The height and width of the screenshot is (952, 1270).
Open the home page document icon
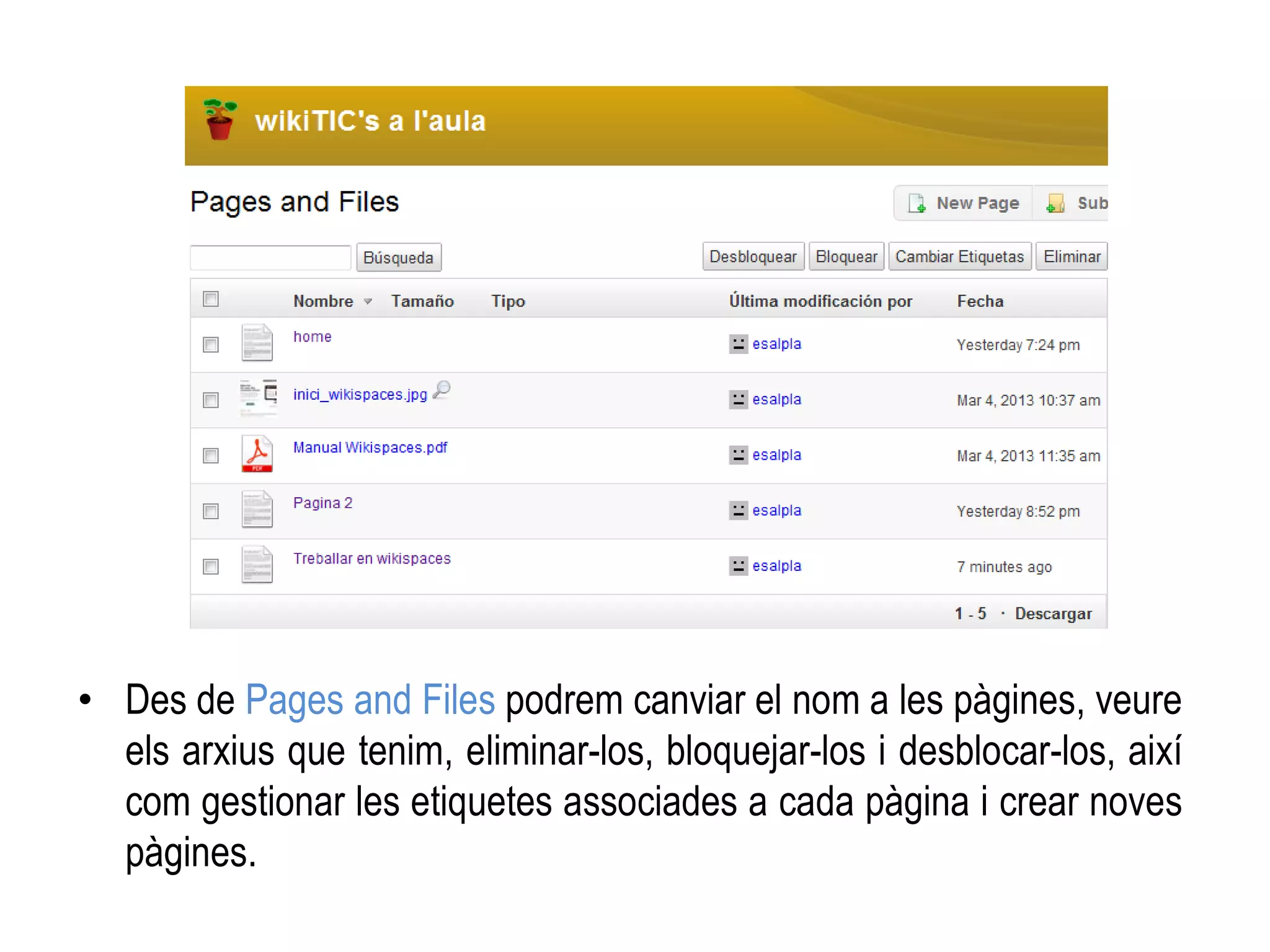(x=257, y=342)
